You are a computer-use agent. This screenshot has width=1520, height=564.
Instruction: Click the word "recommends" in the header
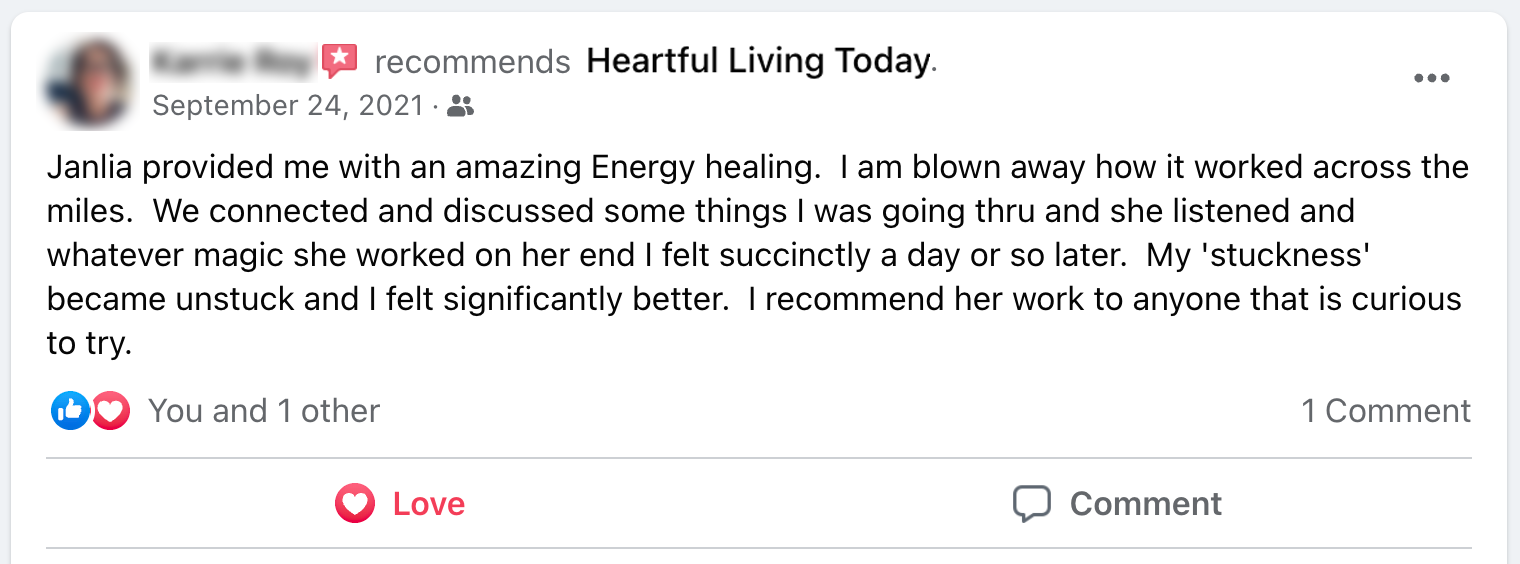click(472, 62)
